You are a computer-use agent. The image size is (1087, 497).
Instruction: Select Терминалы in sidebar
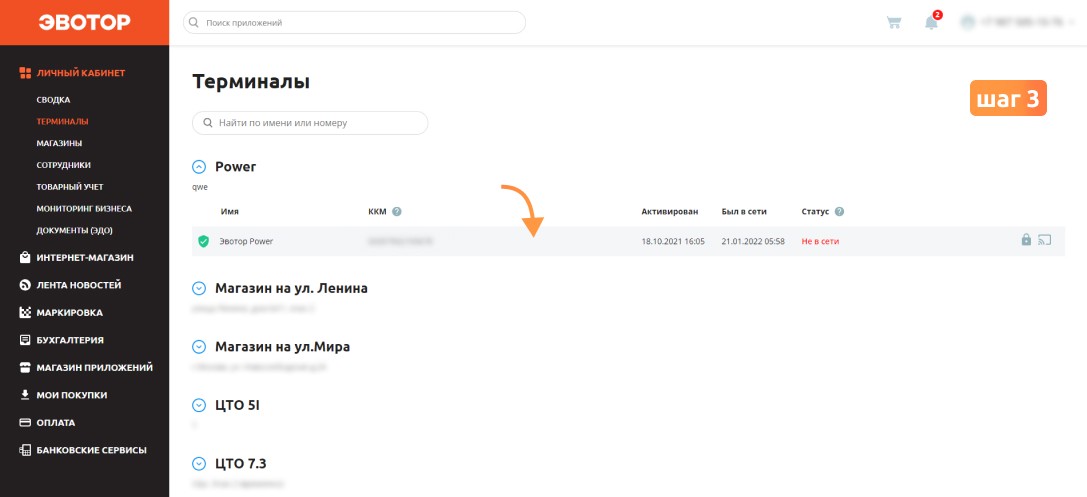[x=62, y=121]
